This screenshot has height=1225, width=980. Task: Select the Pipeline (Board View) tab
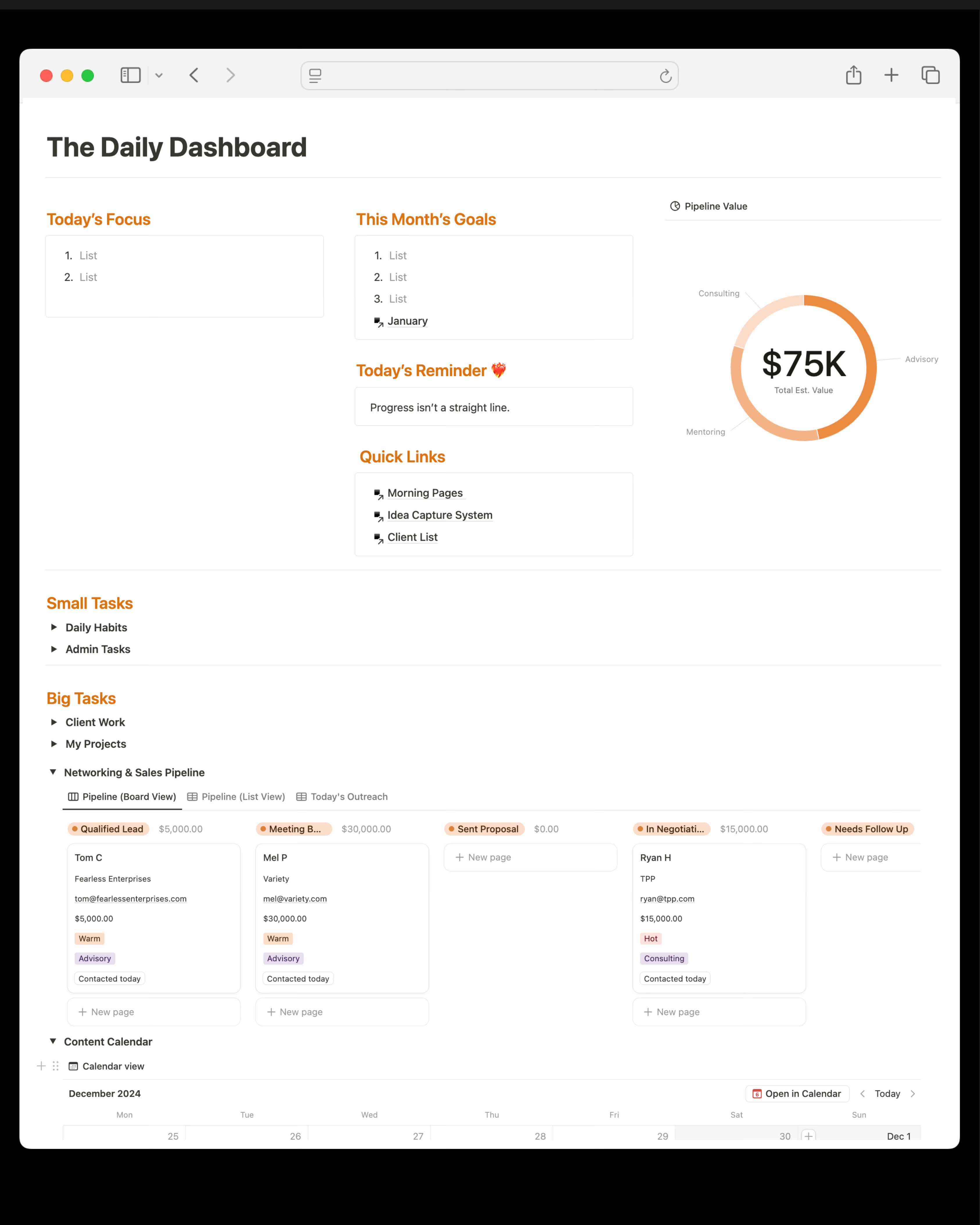122,797
